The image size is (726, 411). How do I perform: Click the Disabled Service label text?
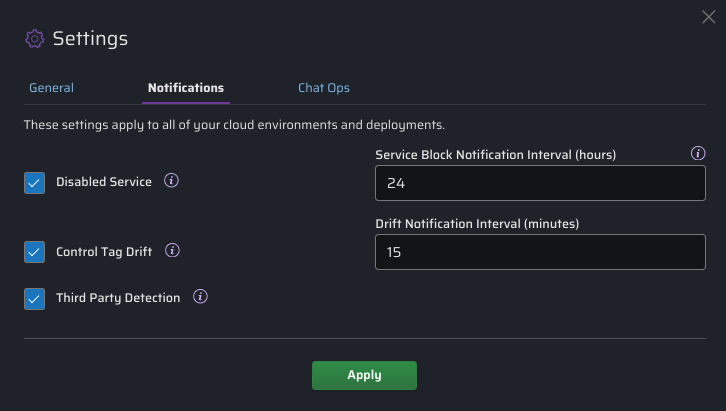(x=104, y=182)
